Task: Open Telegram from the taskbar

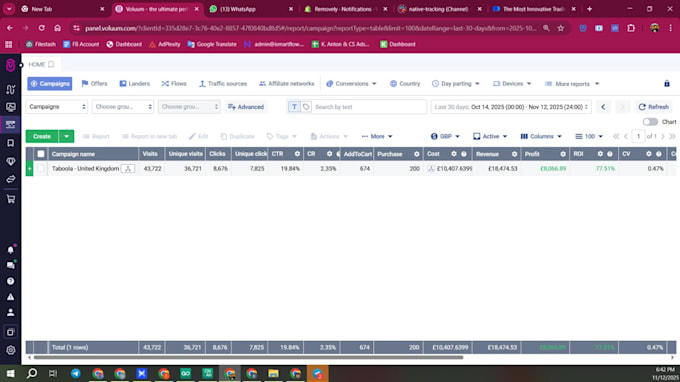Action: click(x=75, y=373)
